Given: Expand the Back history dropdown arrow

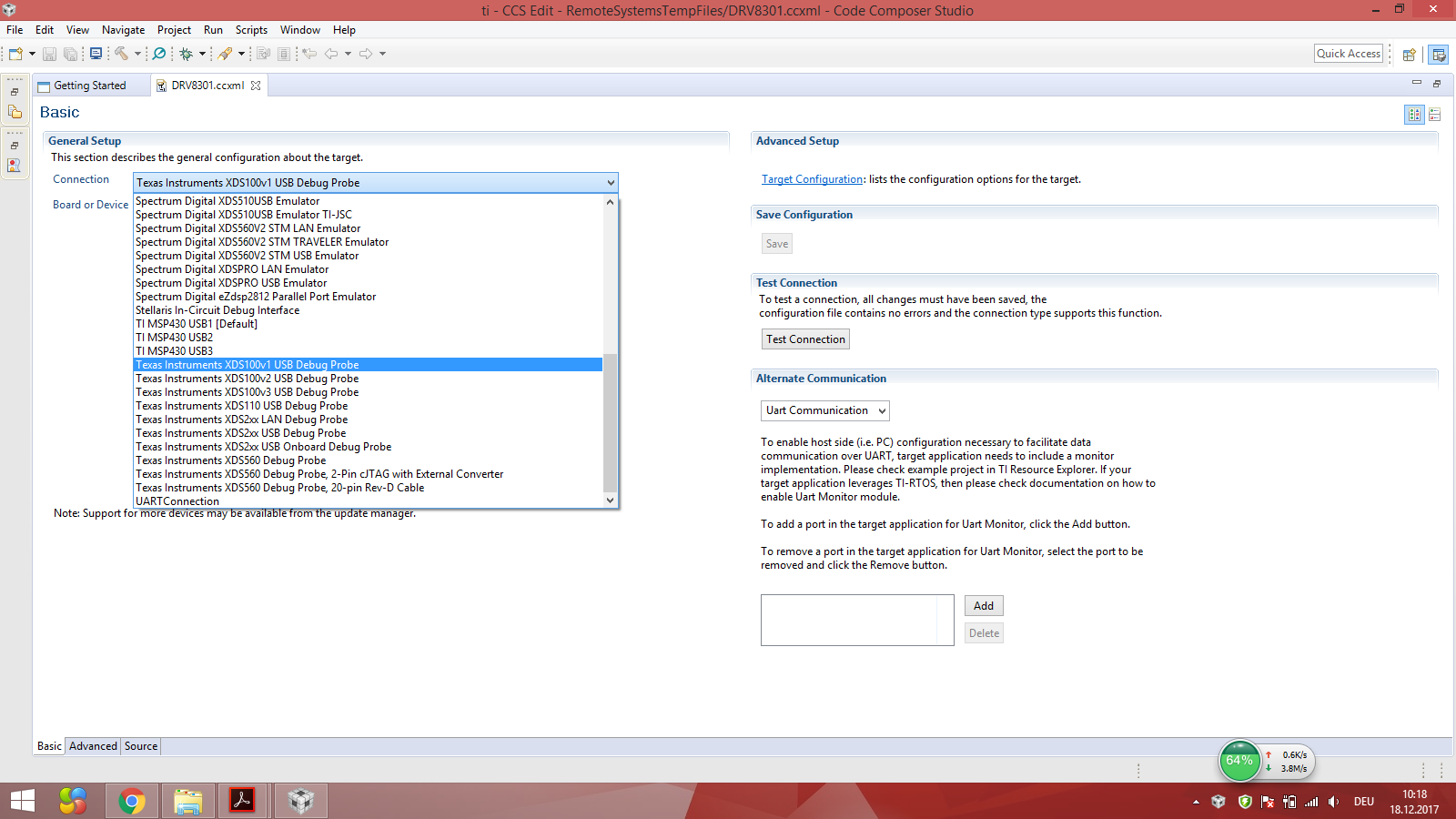Looking at the screenshot, I should [348, 54].
